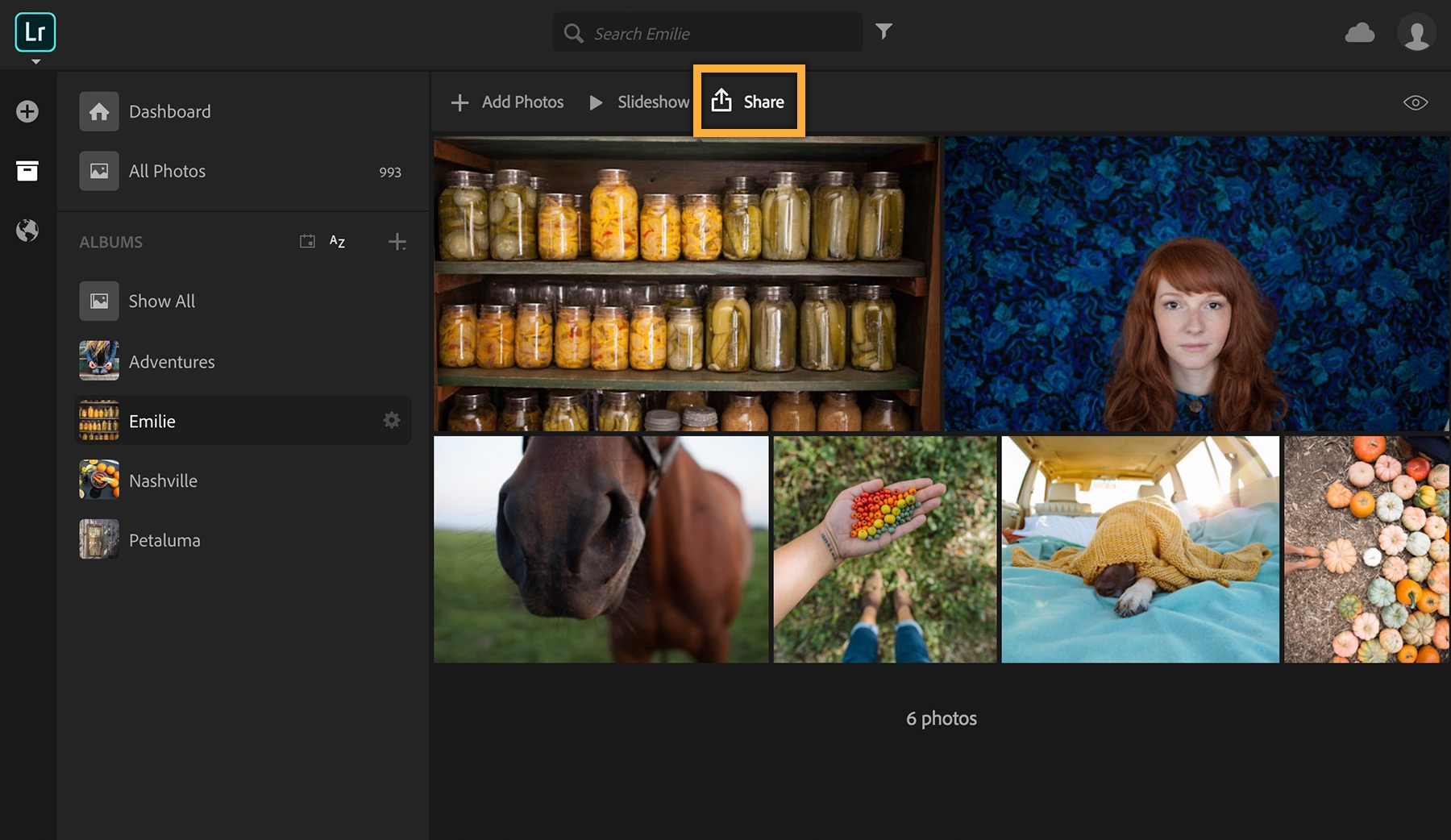Toggle photo overlay info with the eye icon
Screen dimensions: 1451x840
pos(1416,102)
